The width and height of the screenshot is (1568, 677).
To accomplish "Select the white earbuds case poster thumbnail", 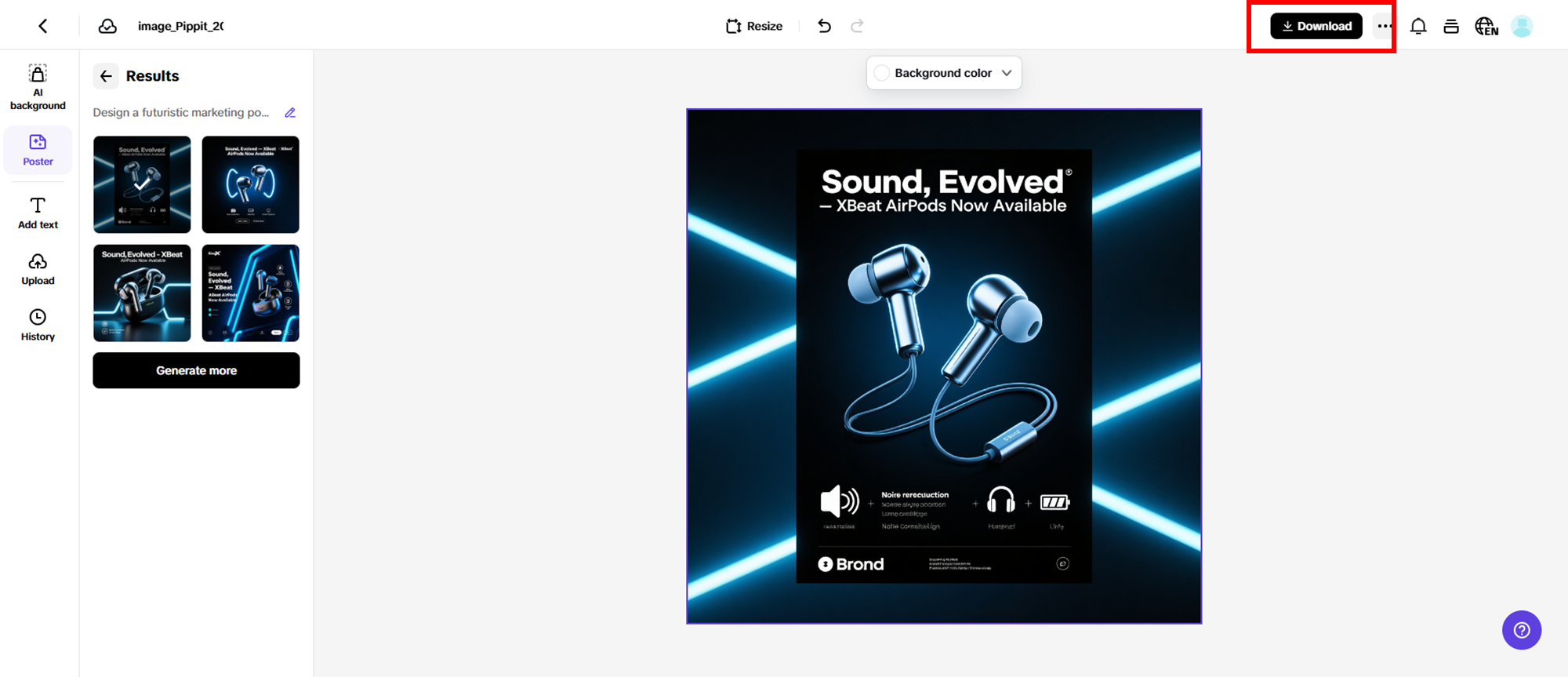I will [142, 293].
